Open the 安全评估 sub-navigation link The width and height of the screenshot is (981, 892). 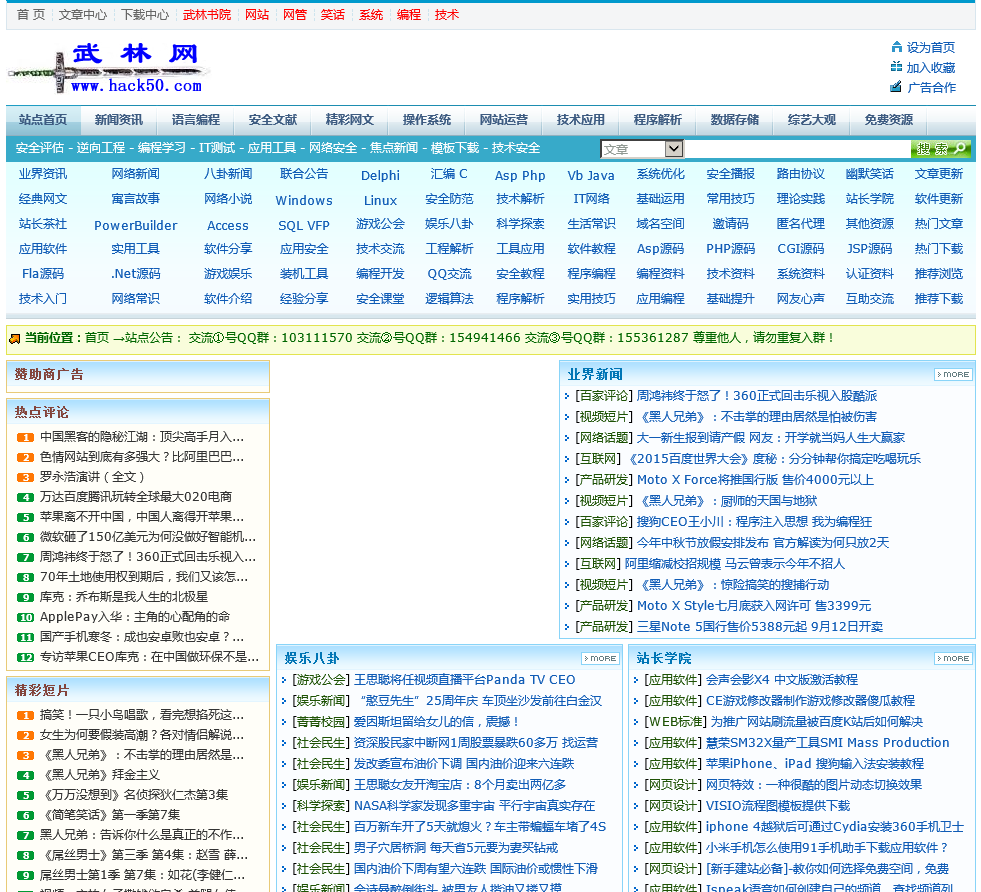pos(40,148)
